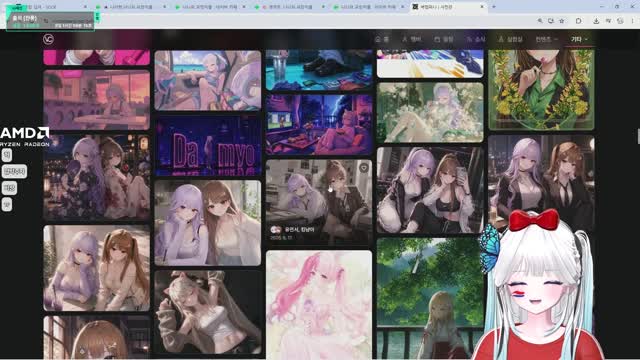This screenshot has width=640, height=360.
Task: Open the neon Da myo sign artwork
Action: click(x=208, y=146)
